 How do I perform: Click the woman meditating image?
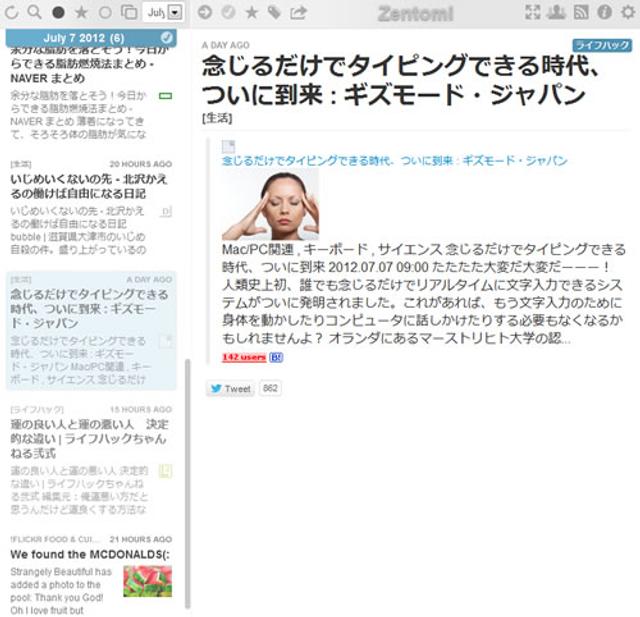click(x=270, y=204)
